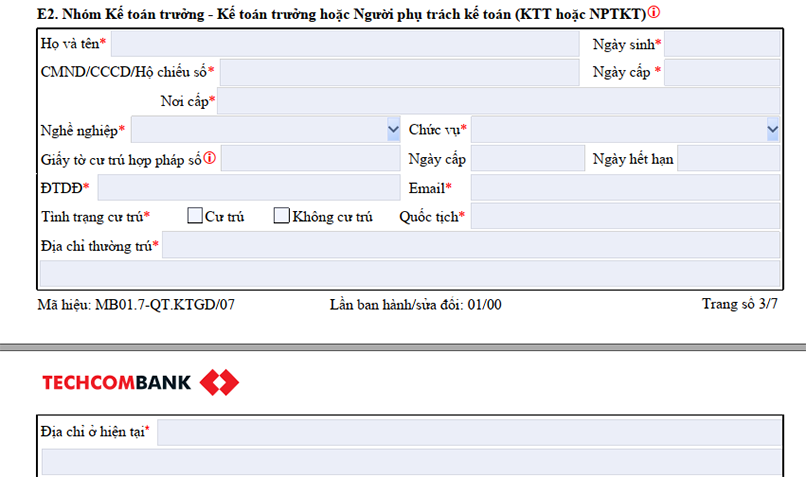Click the info icon after the E2 heading
The width and height of the screenshot is (806, 477).
(x=654, y=12)
